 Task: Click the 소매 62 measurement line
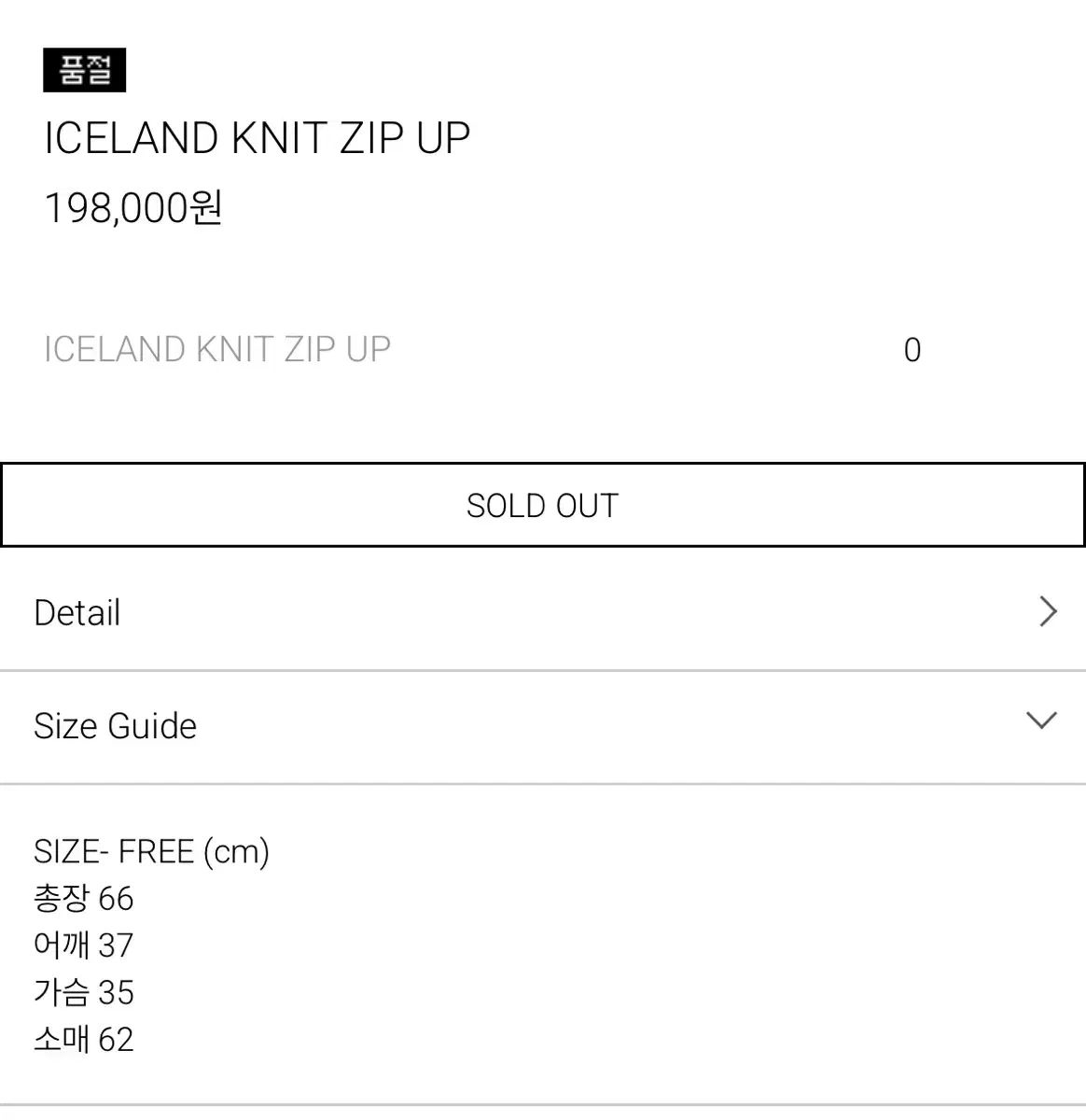[x=84, y=1039]
